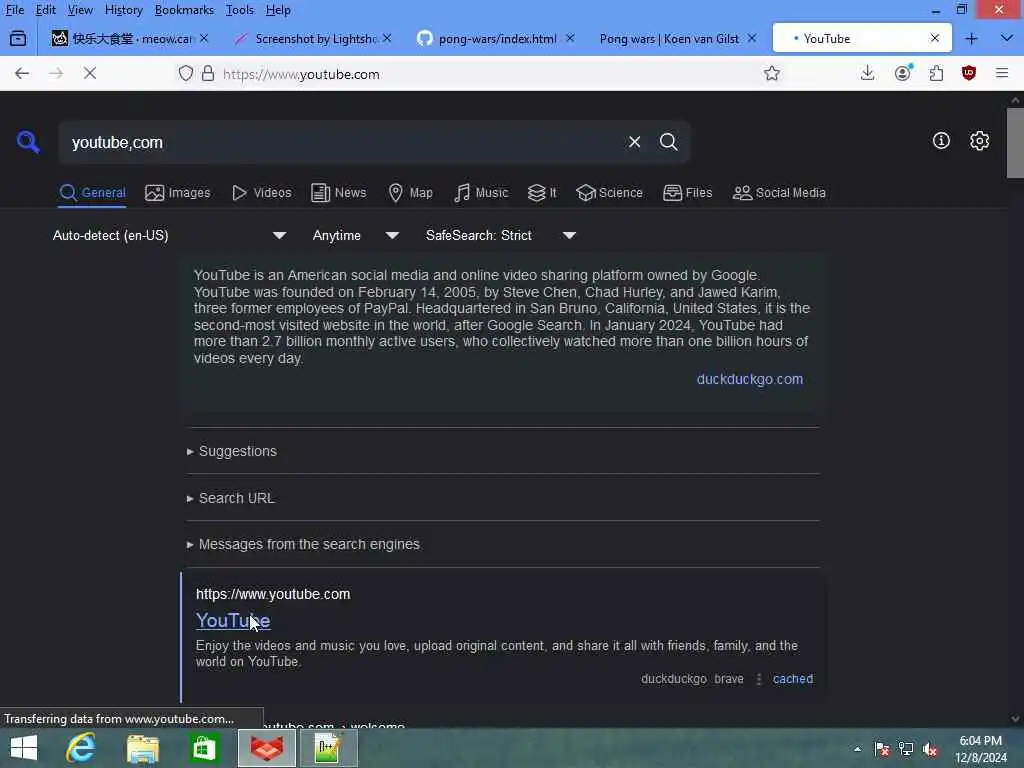
Task: Open File Explorer from taskbar
Action: coord(142,748)
